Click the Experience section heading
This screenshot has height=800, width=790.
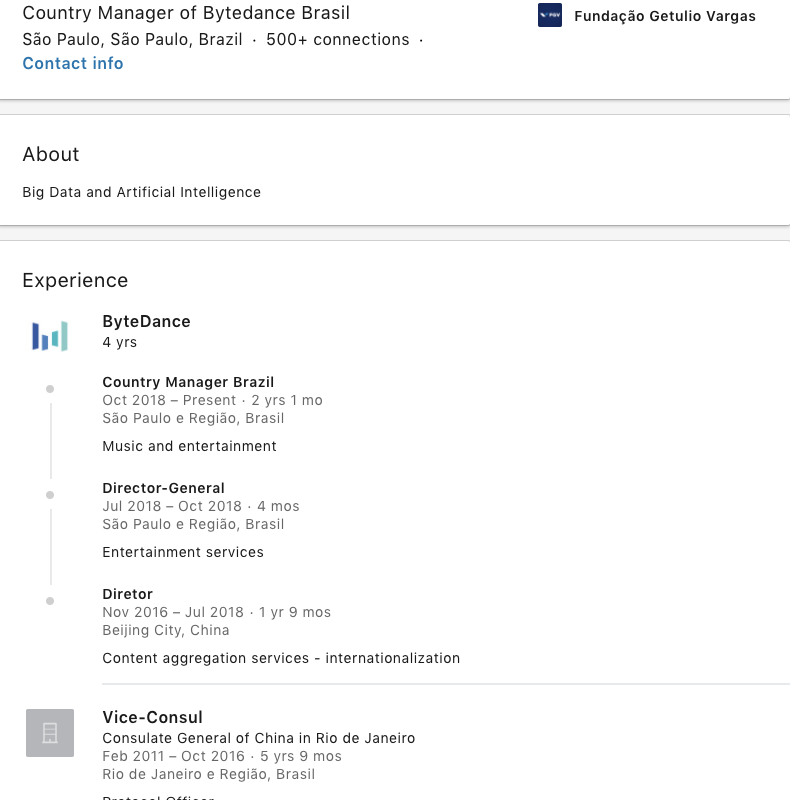click(75, 280)
